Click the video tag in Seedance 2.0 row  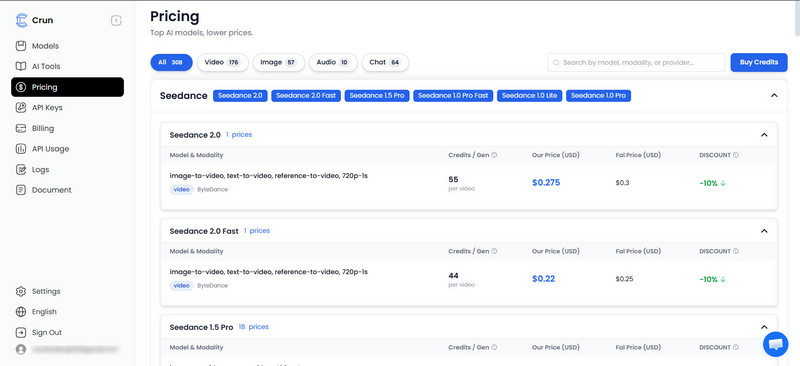(182, 189)
